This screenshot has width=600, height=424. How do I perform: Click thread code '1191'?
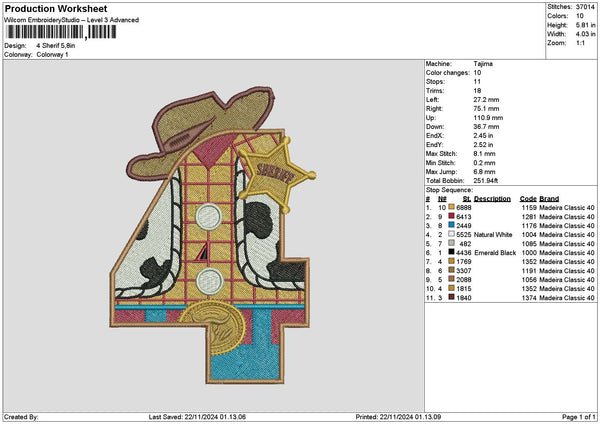point(529,271)
